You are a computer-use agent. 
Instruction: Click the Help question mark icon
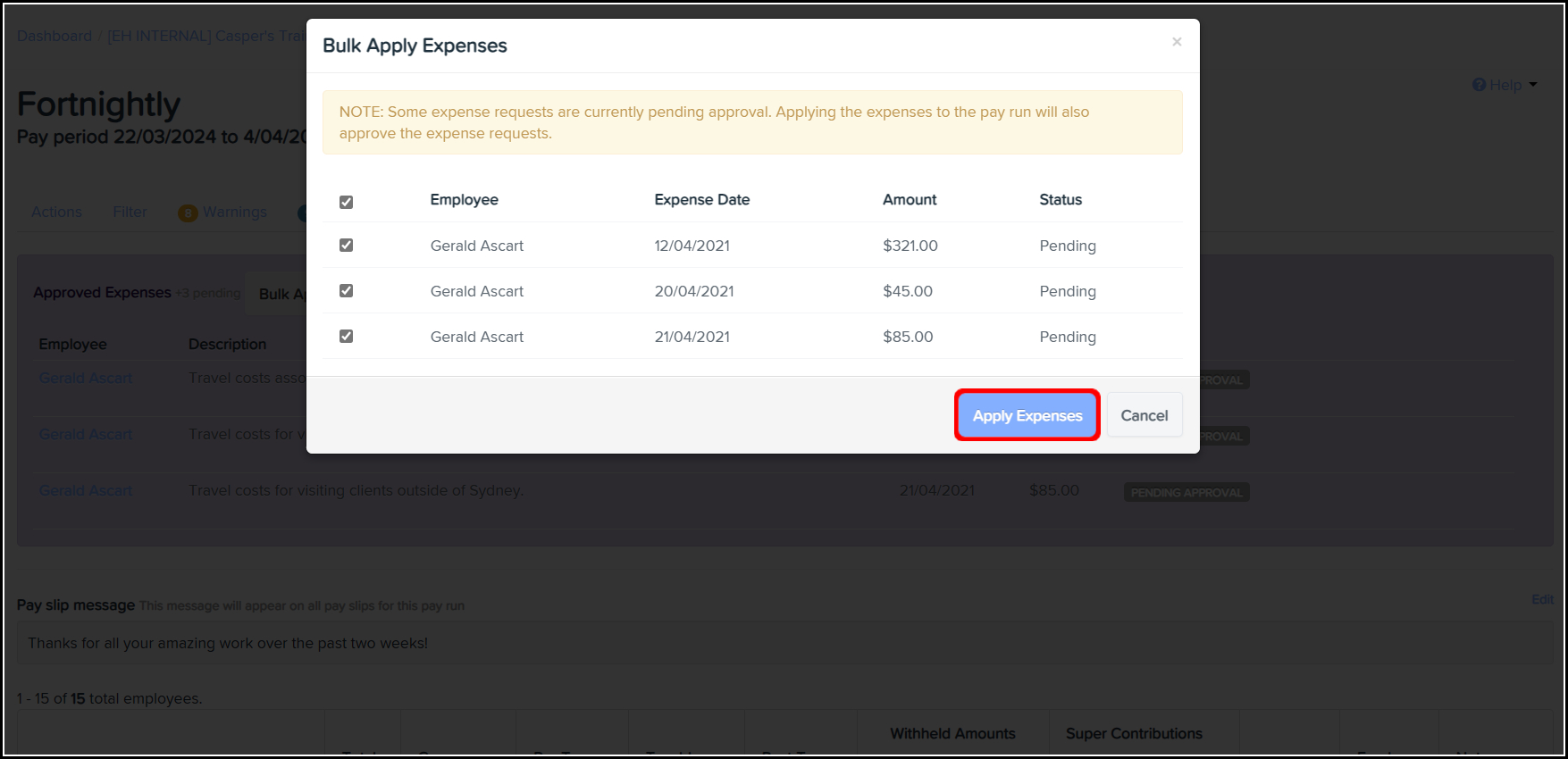click(x=1479, y=85)
